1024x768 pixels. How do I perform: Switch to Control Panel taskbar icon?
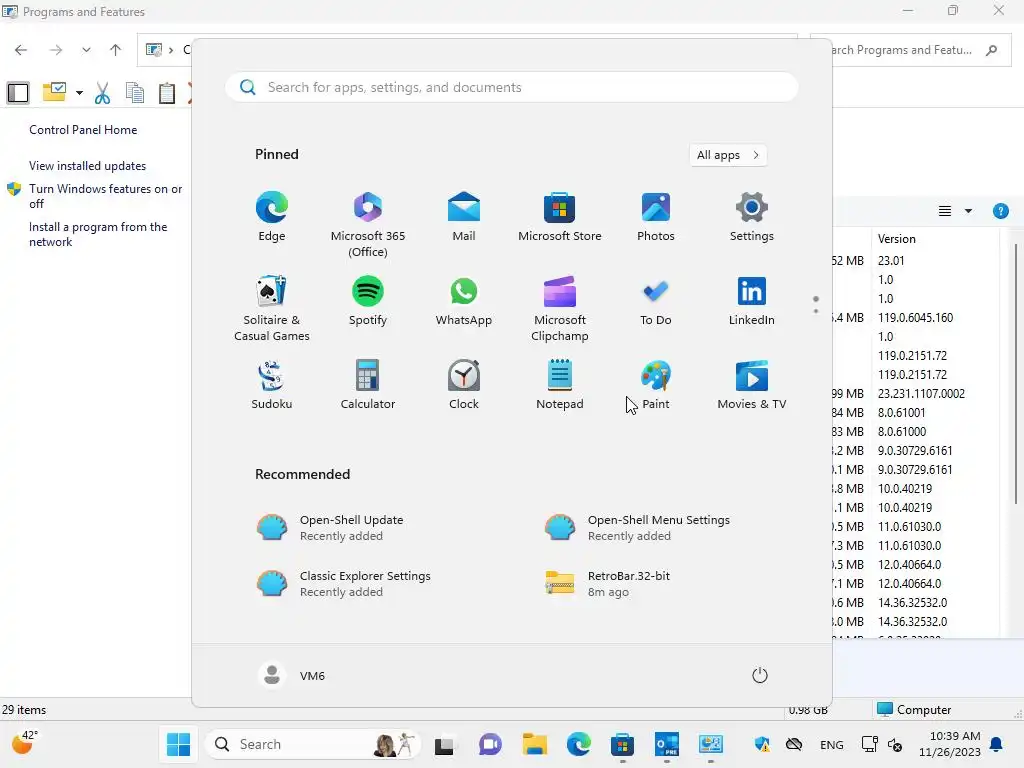[711, 744]
